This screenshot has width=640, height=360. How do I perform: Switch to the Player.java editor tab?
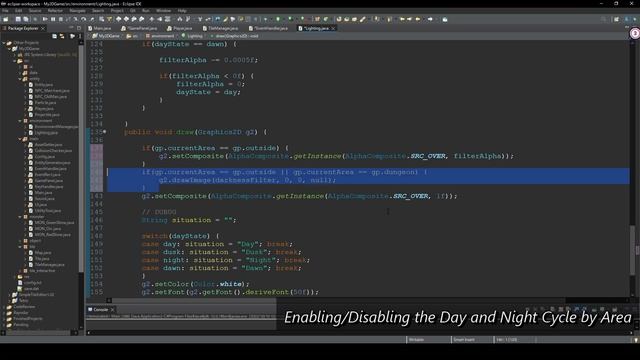click(x=180, y=28)
